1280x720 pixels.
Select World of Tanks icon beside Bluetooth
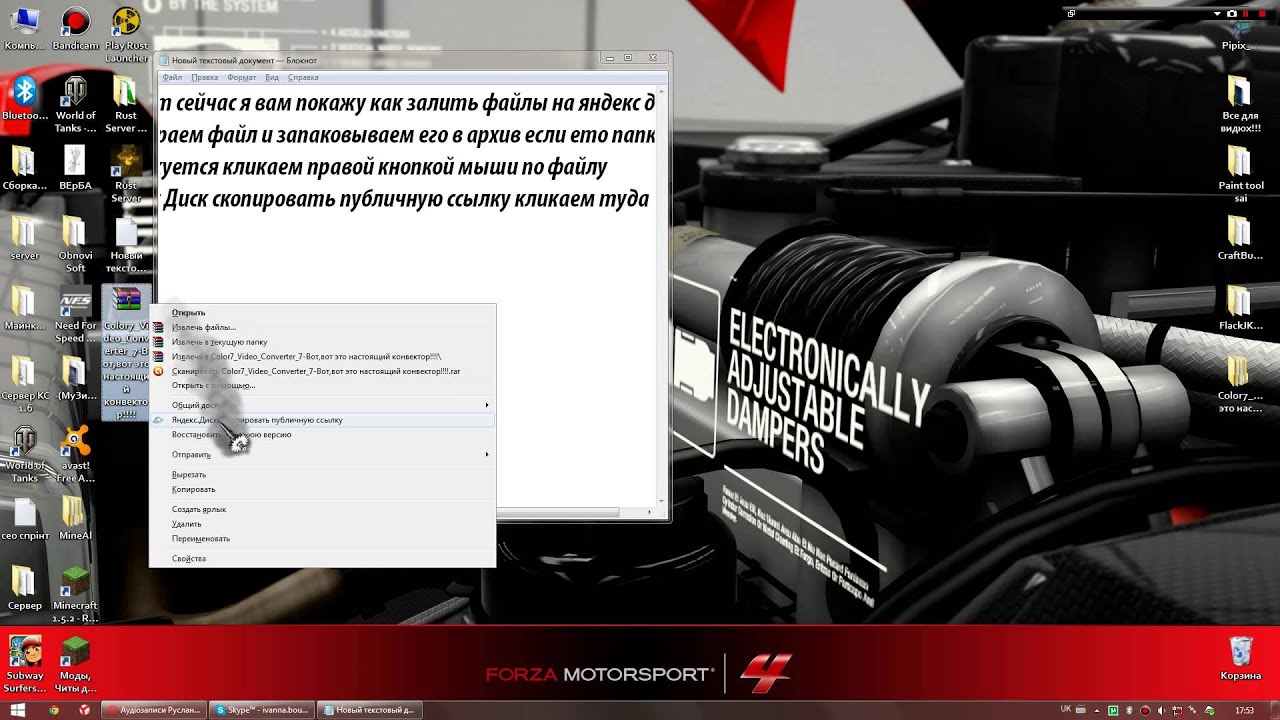75,104
